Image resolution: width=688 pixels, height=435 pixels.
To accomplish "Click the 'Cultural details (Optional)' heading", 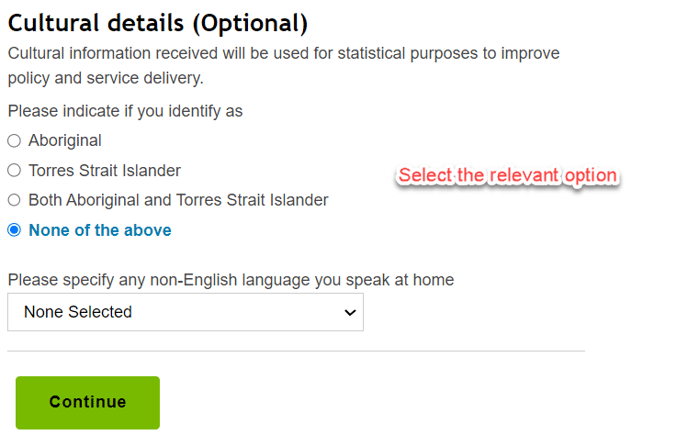I will (x=158, y=23).
